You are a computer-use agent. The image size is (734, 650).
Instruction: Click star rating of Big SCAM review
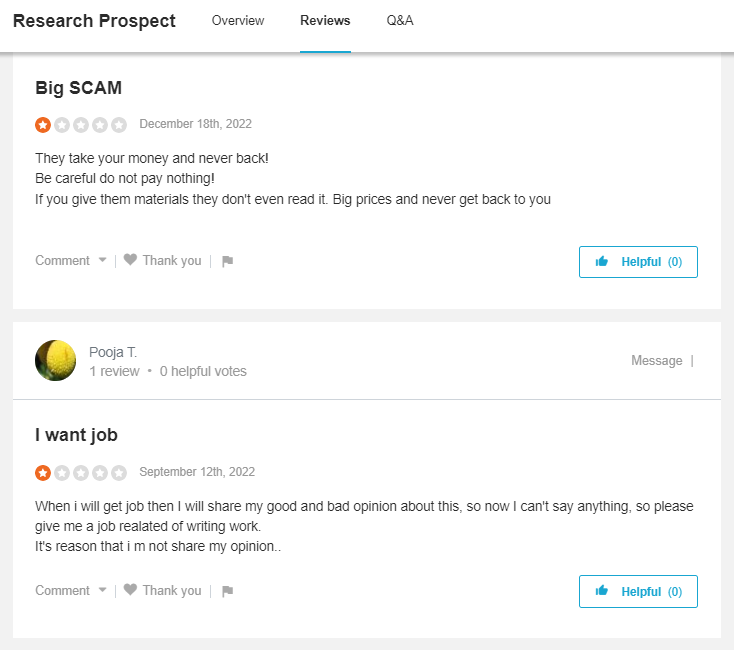coord(81,125)
